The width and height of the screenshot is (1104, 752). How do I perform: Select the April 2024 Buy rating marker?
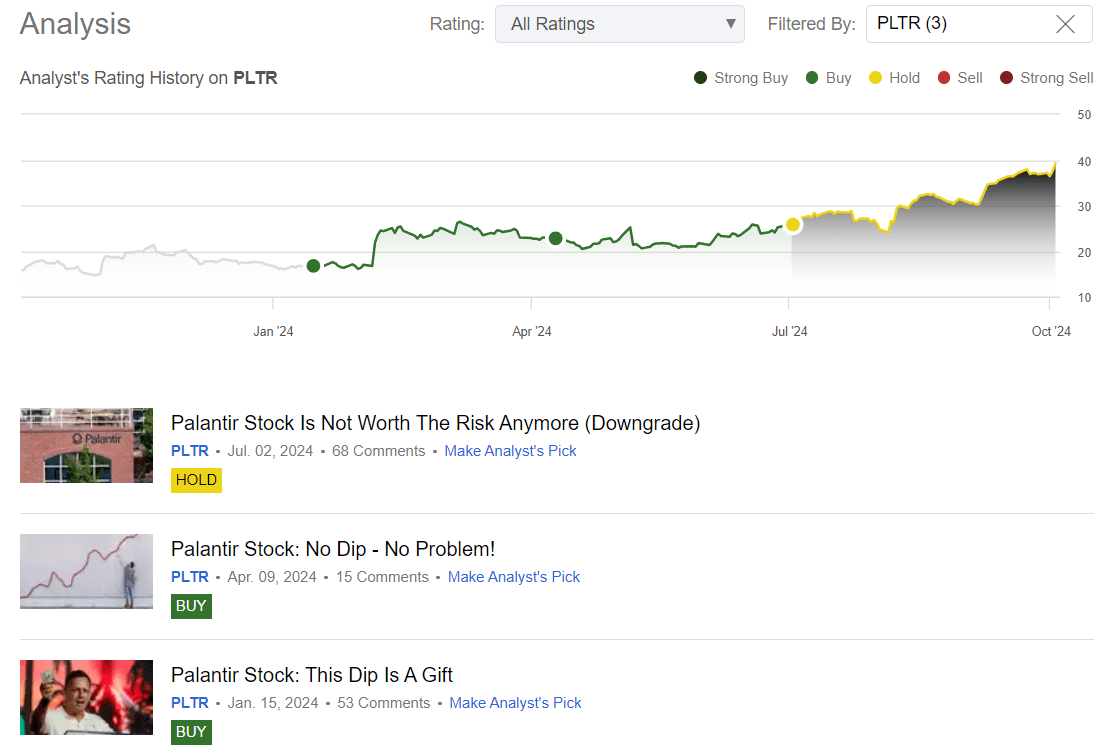556,238
